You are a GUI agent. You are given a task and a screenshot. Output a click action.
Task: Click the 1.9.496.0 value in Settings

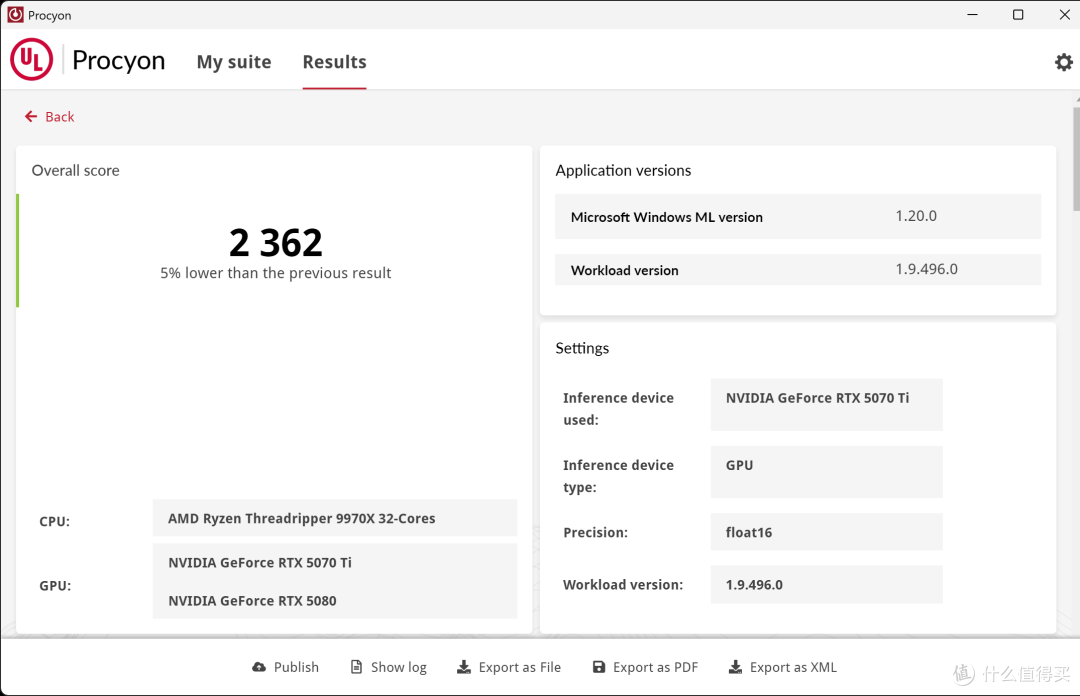827,584
